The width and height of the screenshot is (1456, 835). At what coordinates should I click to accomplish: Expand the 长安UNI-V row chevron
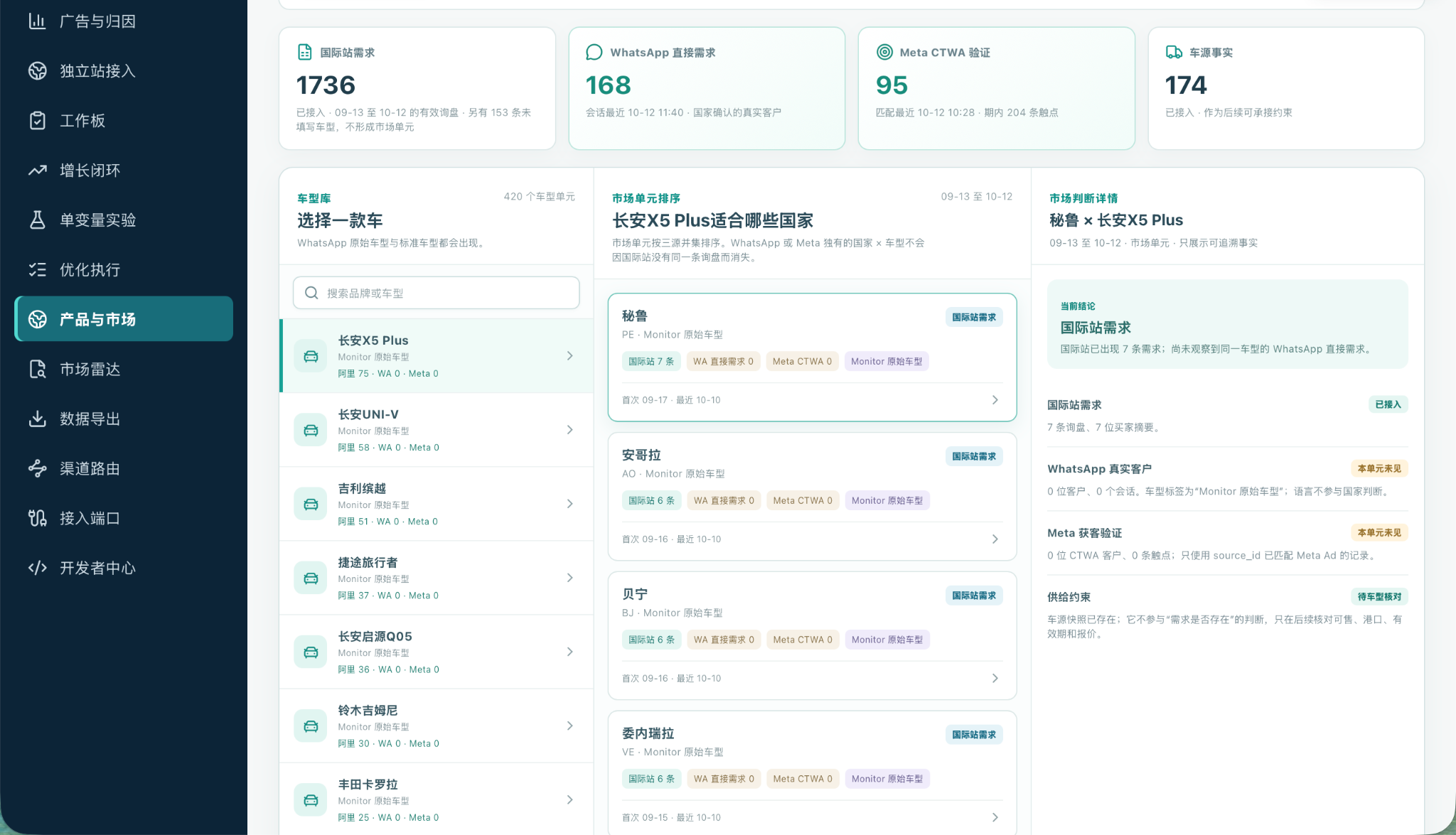click(569, 430)
